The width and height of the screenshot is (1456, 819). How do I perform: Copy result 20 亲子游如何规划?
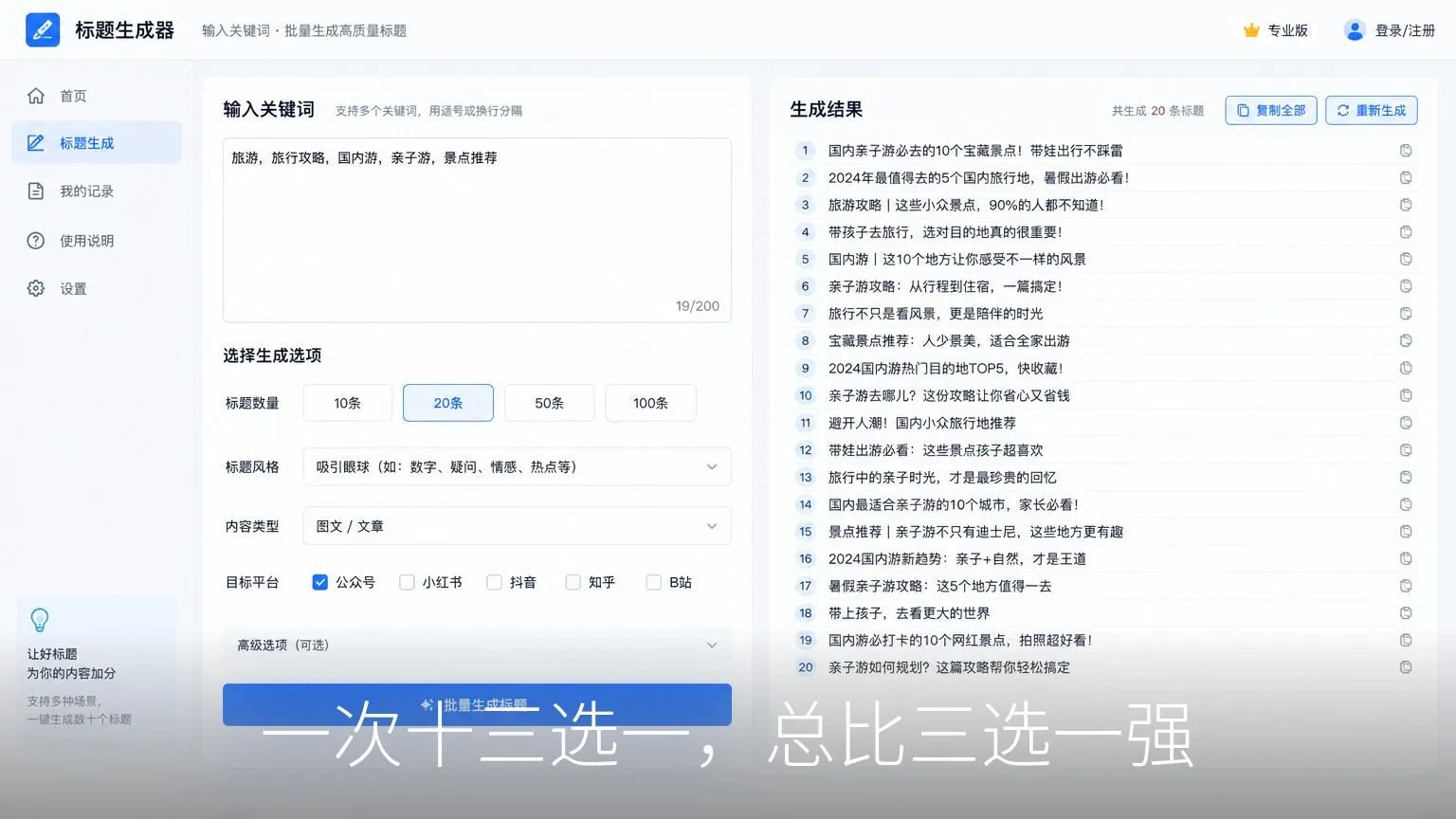pos(1406,667)
